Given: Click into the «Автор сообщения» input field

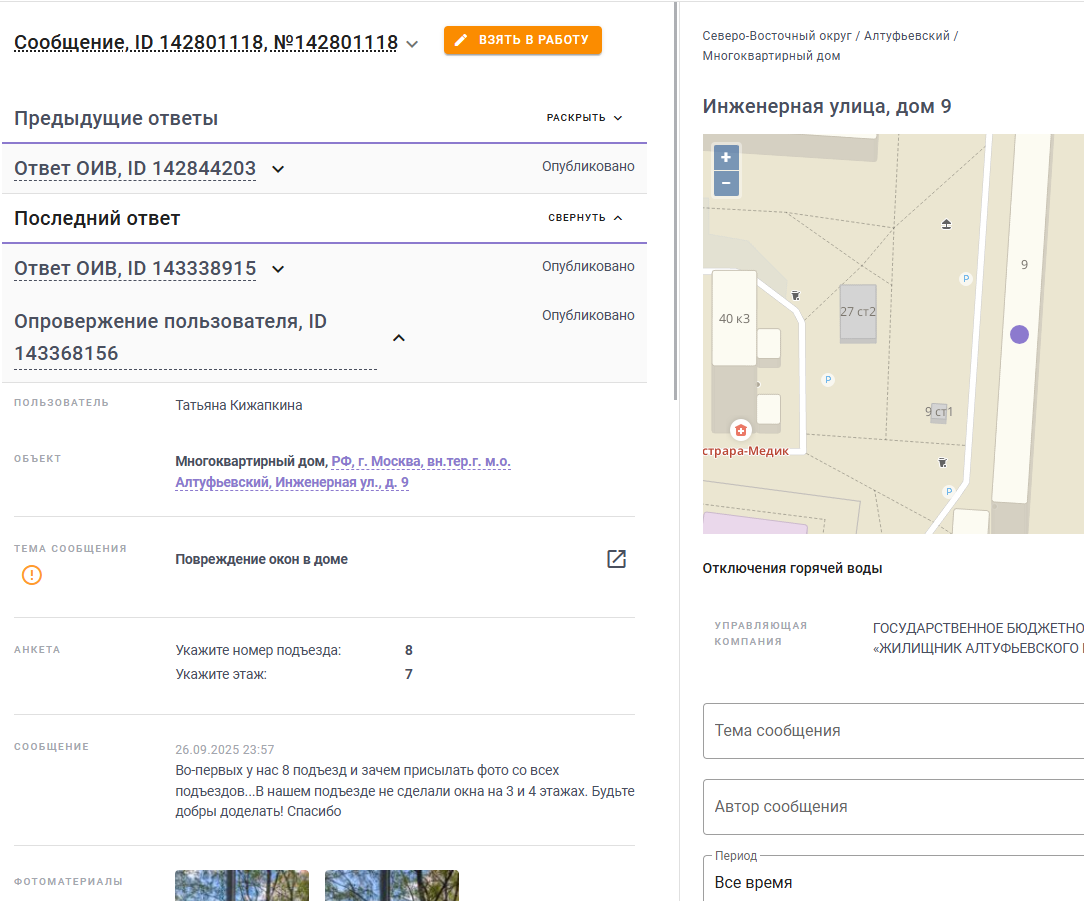Looking at the screenshot, I should tap(893, 807).
